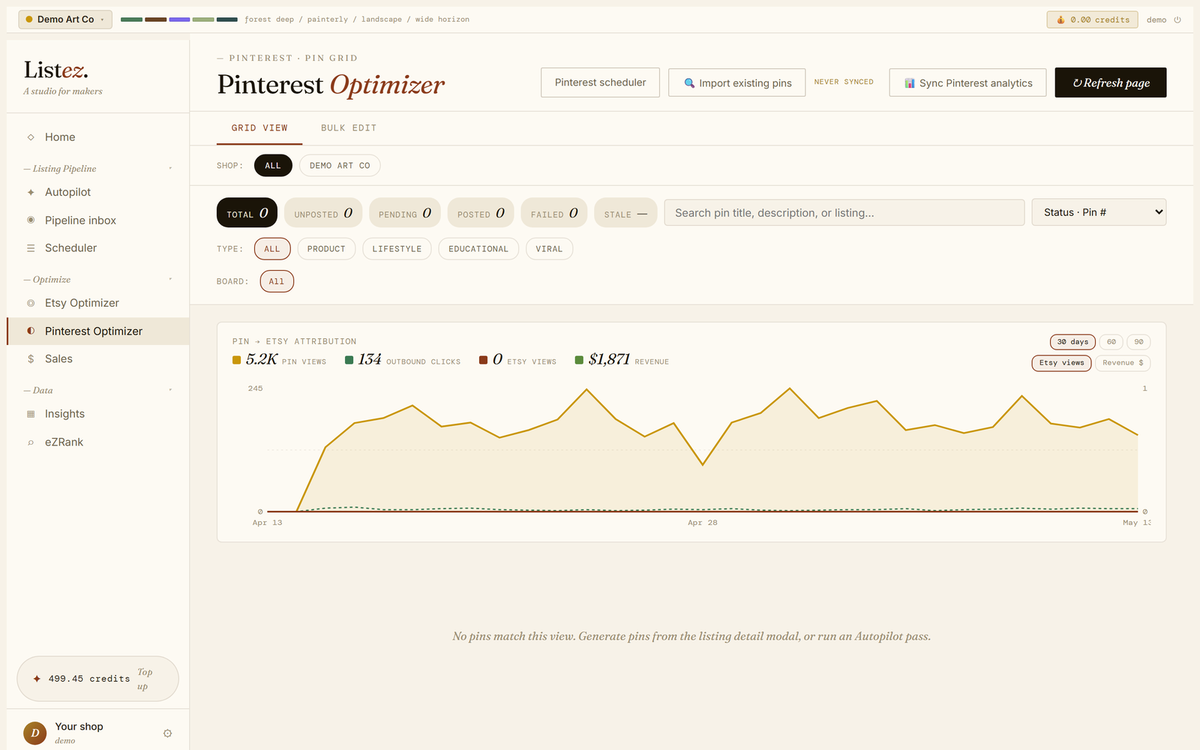Open the Pinterest scheduler

click(x=600, y=83)
